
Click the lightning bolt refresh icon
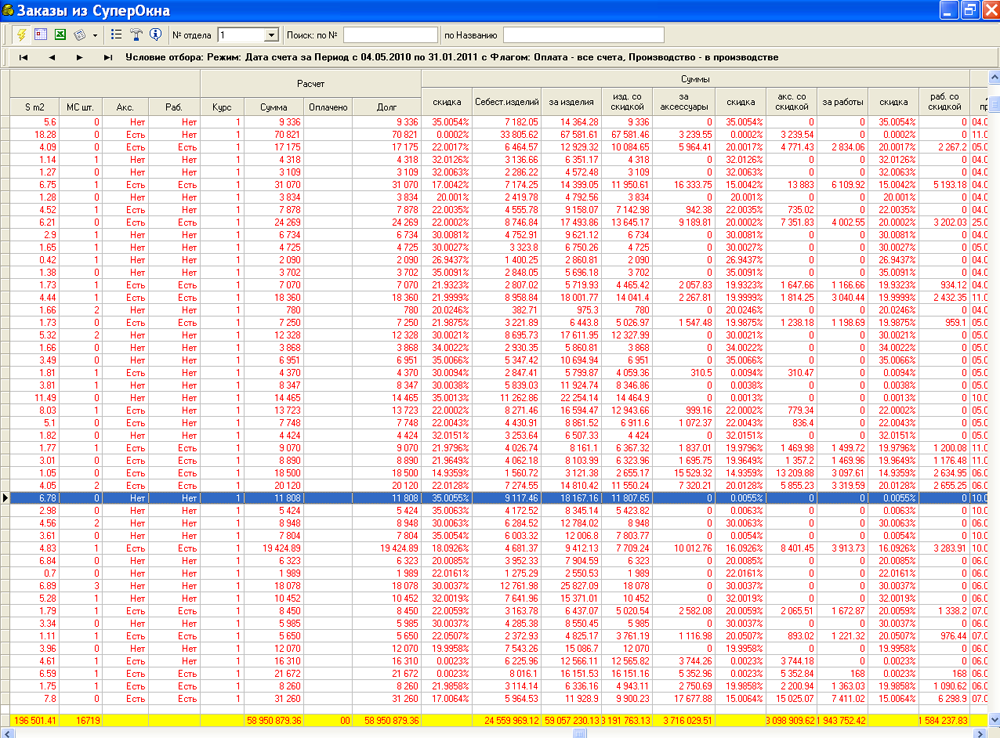click(x=22, y=35)
